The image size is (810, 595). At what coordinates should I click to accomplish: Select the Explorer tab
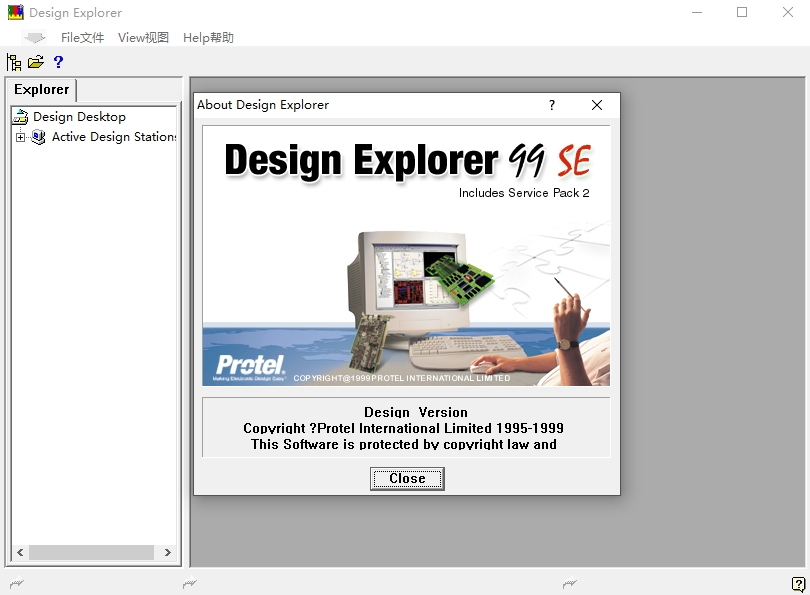41,90
